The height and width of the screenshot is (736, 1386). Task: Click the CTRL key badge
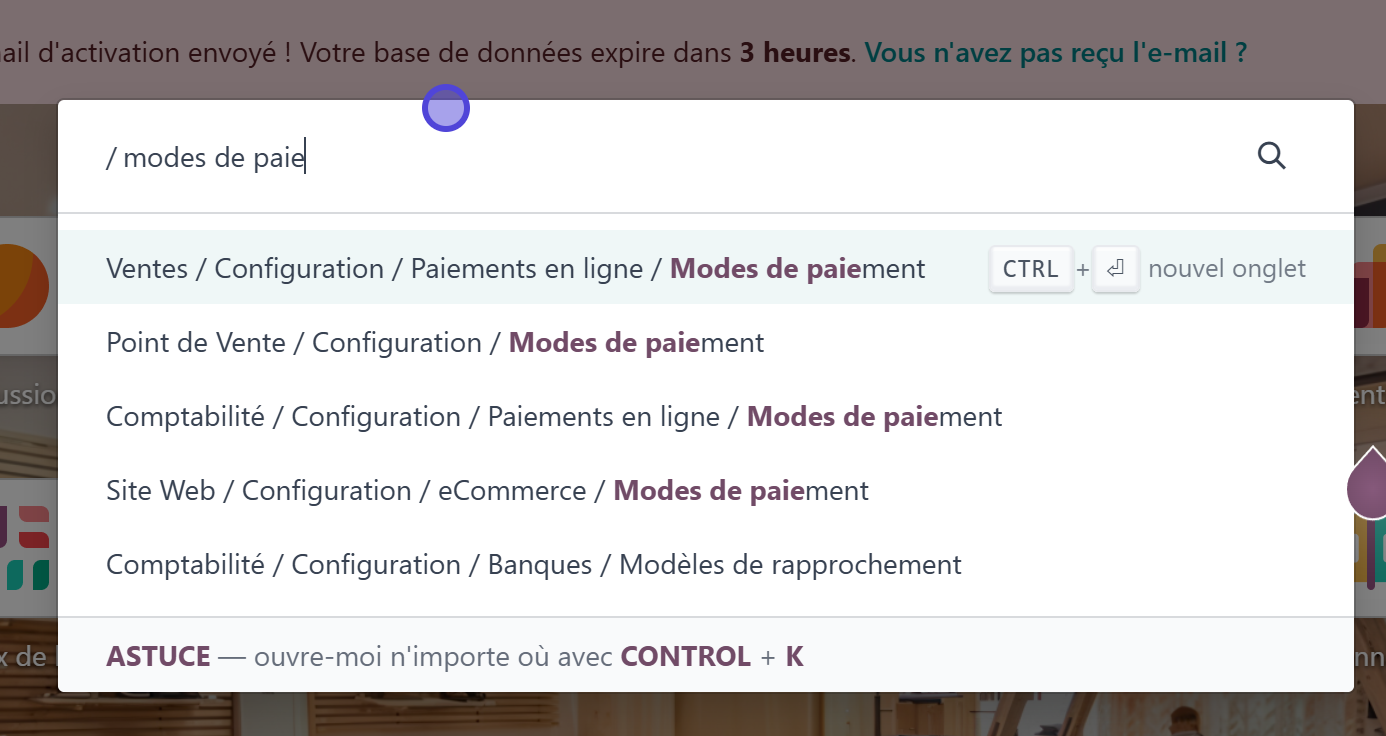pos(1031,269)
